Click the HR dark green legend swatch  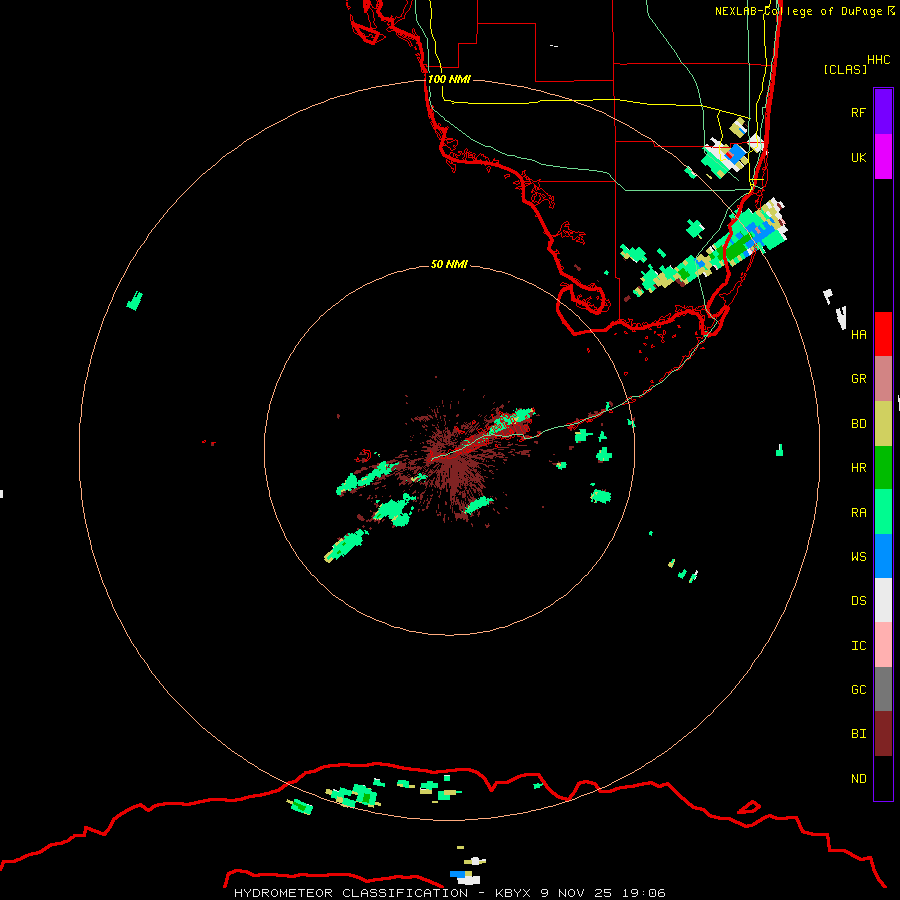tap(883, 468)
